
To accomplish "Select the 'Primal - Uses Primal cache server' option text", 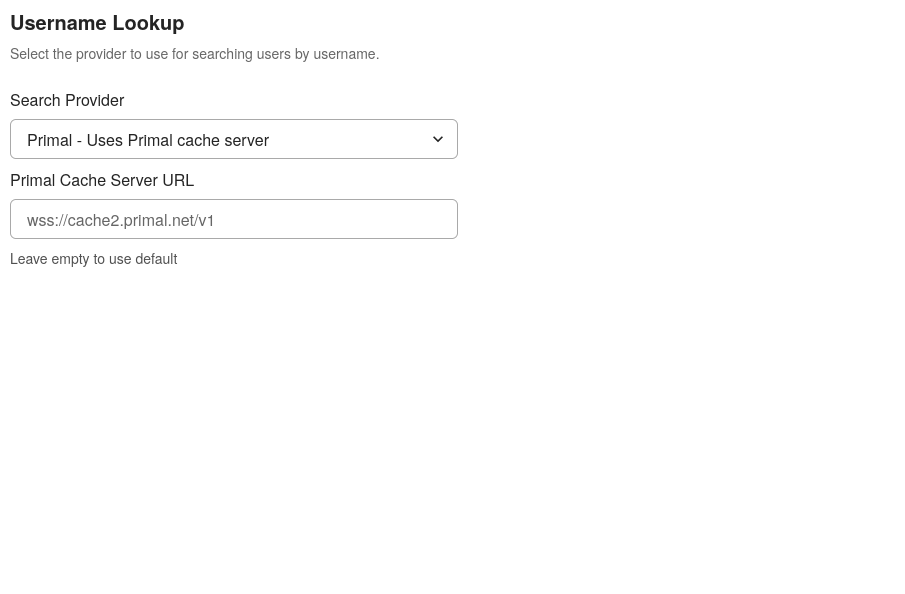I will pyautogui.click(x=148, y=140).
